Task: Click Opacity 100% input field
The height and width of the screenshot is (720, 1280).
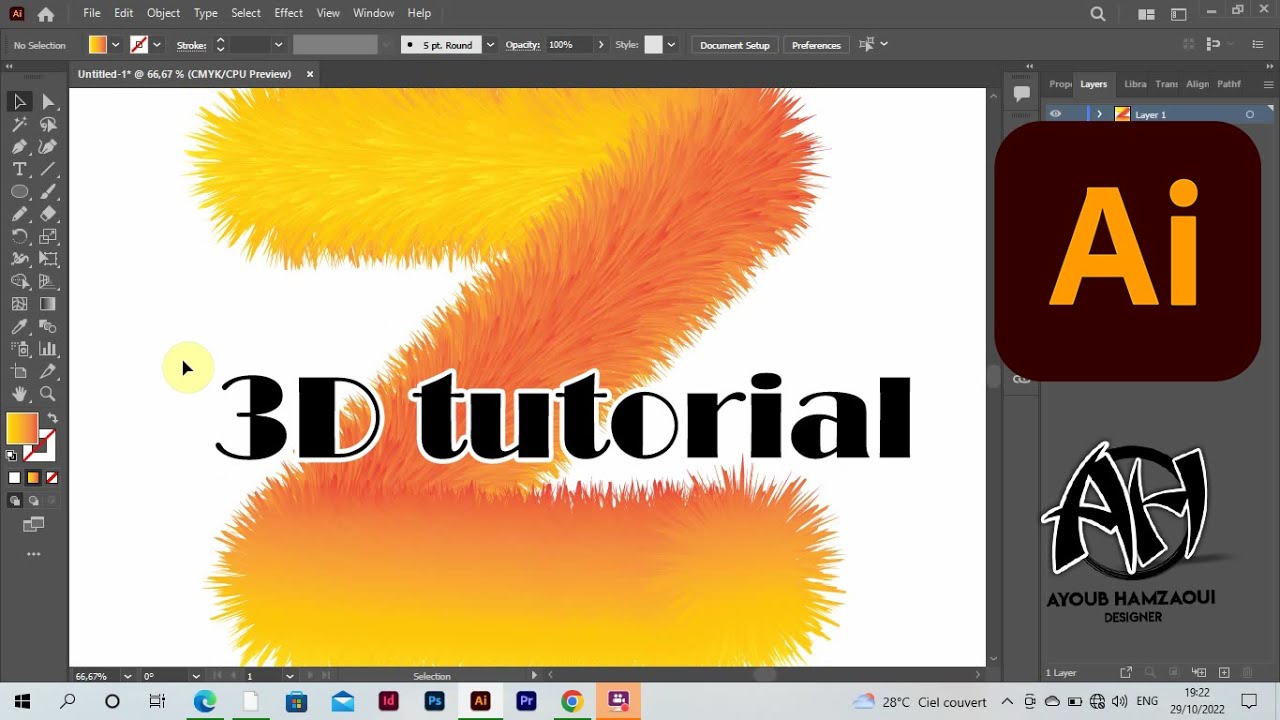Action: [x=568, y=45]
